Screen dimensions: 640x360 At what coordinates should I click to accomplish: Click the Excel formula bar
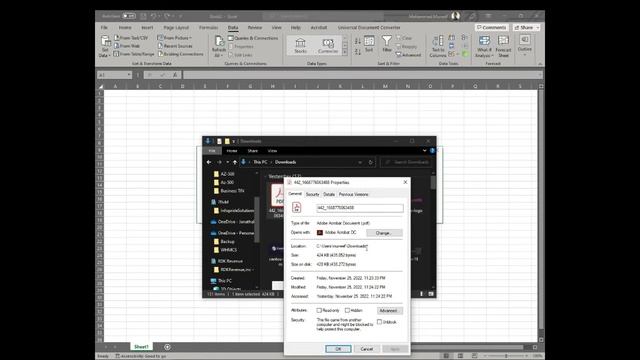(x=362, y=75)
